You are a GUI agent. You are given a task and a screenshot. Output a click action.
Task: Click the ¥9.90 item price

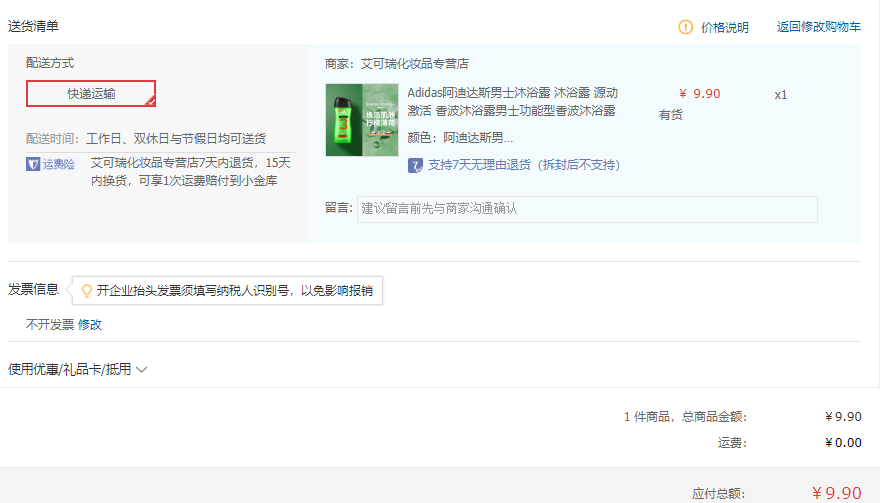pos(700,94)
